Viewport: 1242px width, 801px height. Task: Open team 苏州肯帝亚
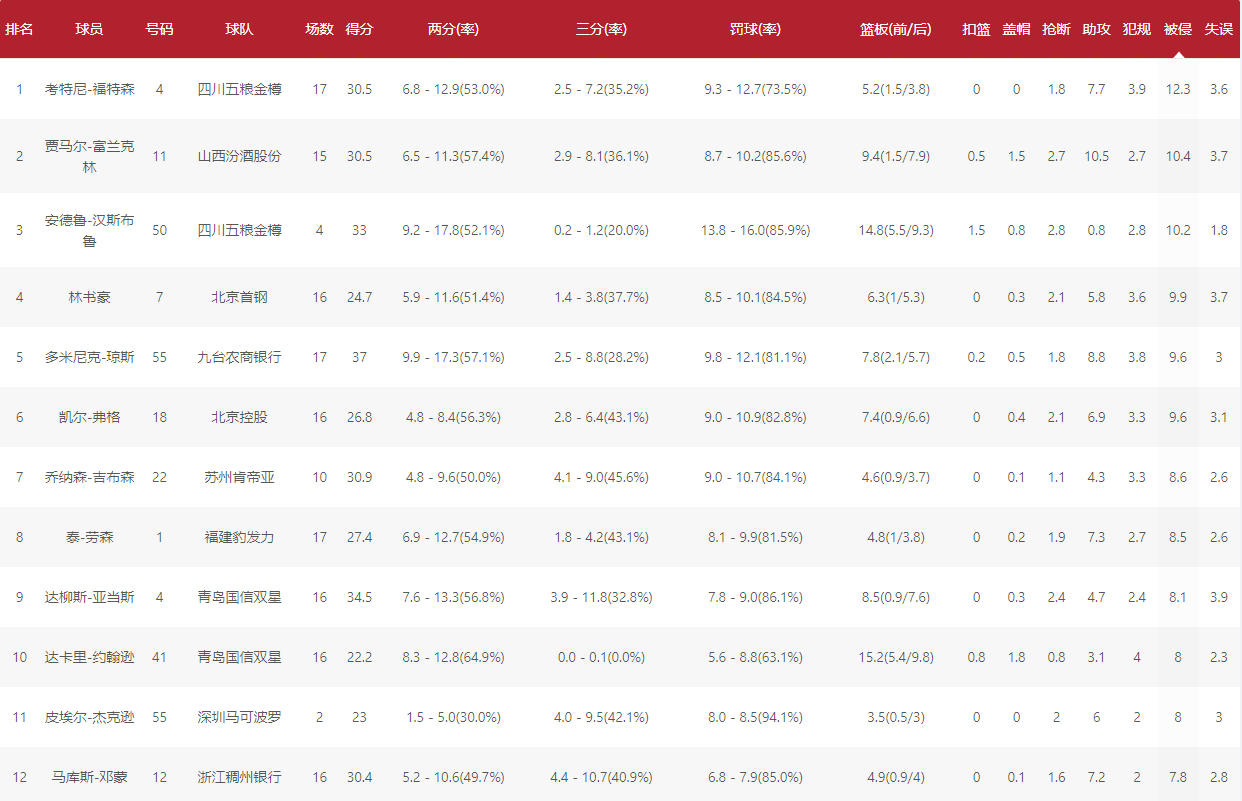239,477
